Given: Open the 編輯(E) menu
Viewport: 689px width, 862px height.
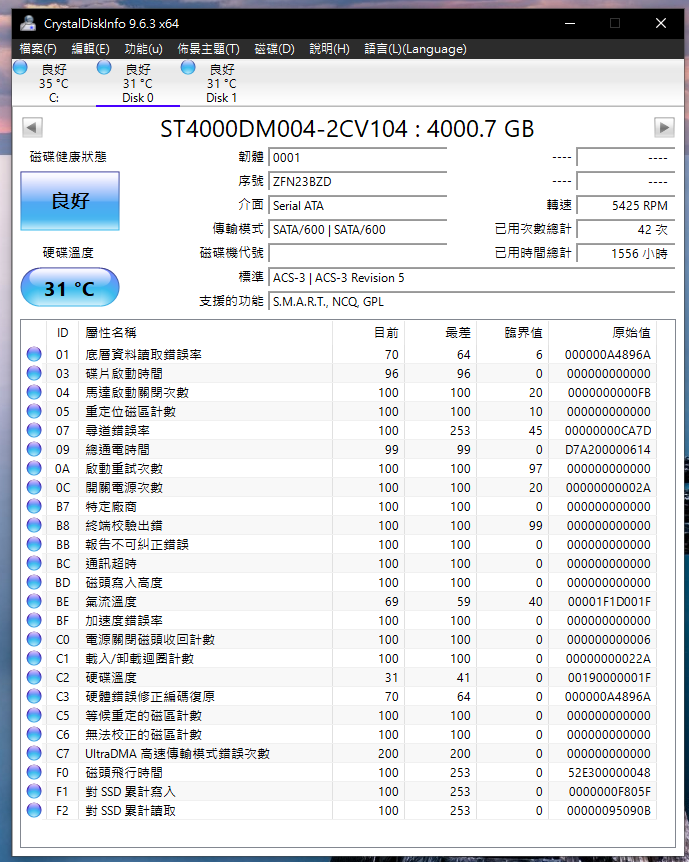Looking at the screenshot, I should pos(90,49).
